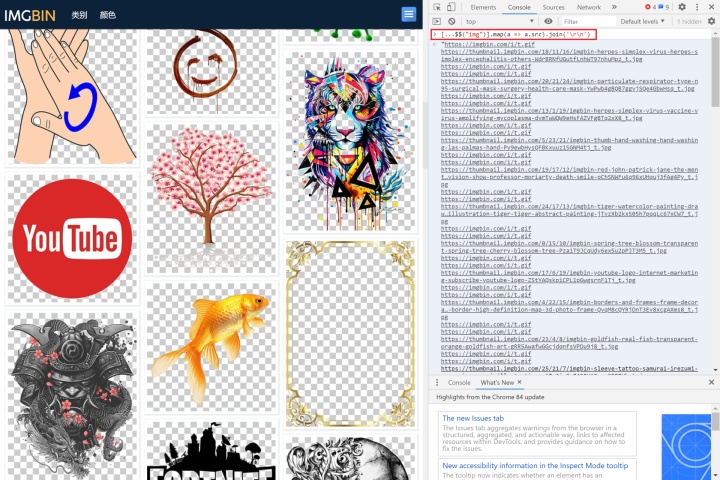Open the youtube-logo image URL link

pos(569,276)
